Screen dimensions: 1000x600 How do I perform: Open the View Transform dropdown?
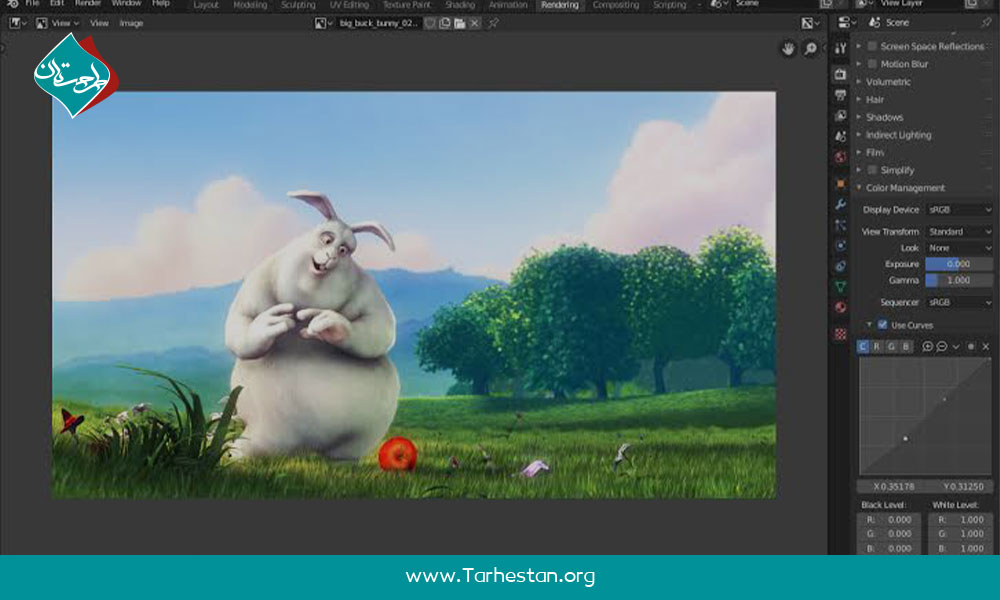[x=959, y=231]
